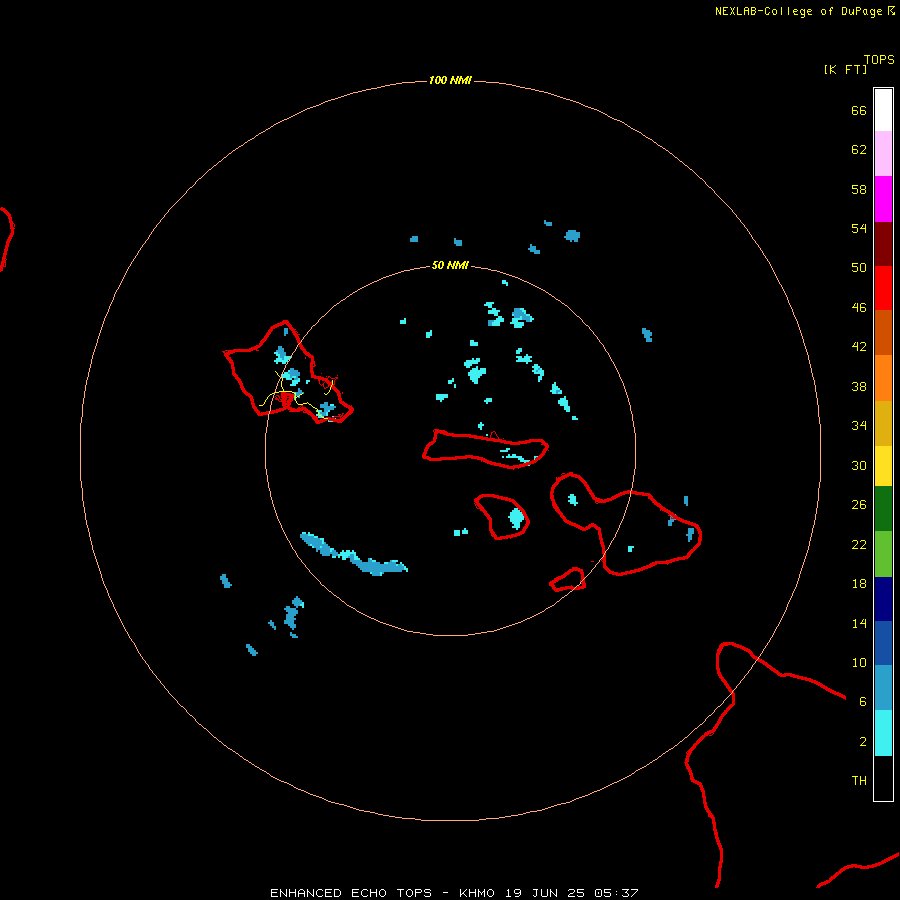
Task: Click the '30' scale value
Action: [859, 465]
